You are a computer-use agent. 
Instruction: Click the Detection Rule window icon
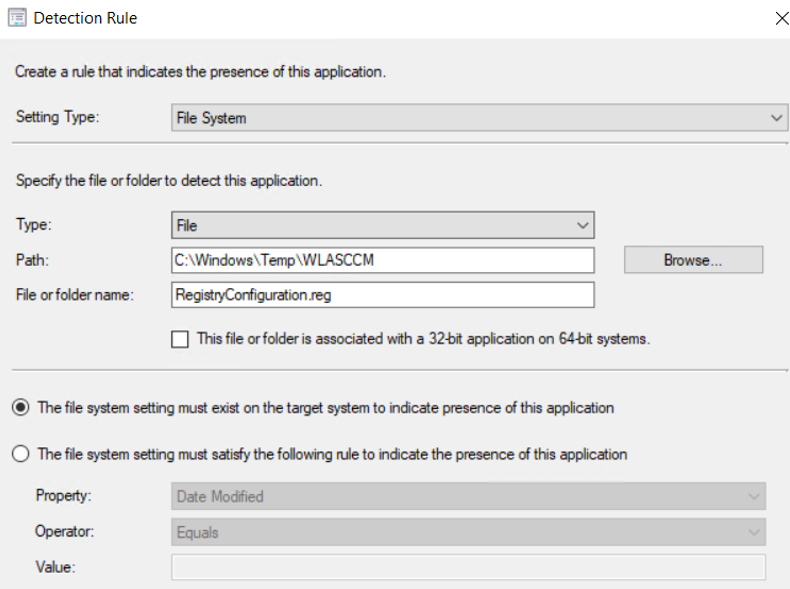tap(17, 18)
